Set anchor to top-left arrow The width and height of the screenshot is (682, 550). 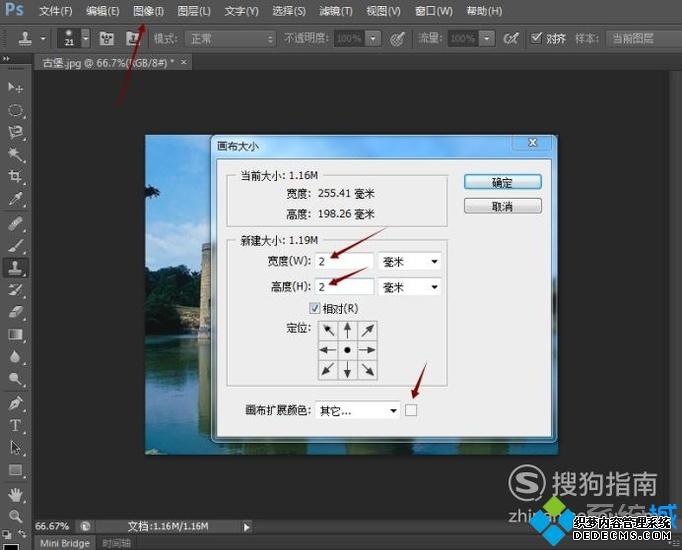click(x=328, y=330)
